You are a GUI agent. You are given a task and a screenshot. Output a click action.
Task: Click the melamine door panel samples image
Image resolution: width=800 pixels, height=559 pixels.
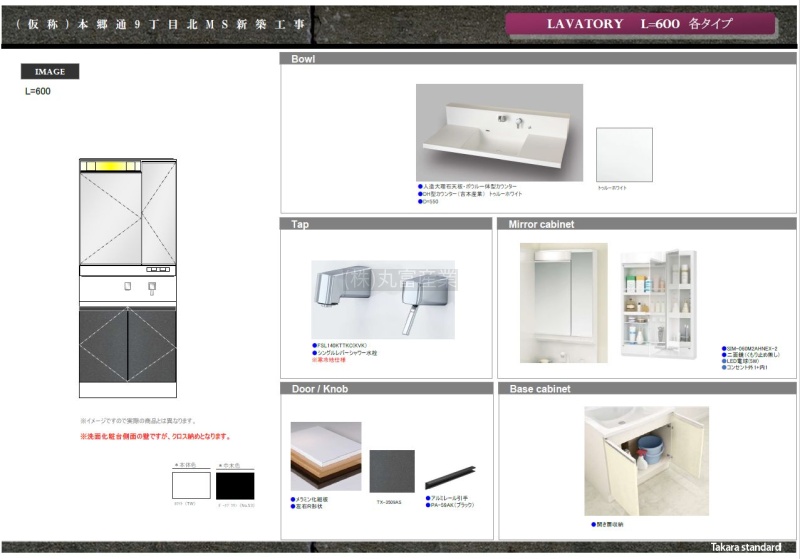[325, 455]
